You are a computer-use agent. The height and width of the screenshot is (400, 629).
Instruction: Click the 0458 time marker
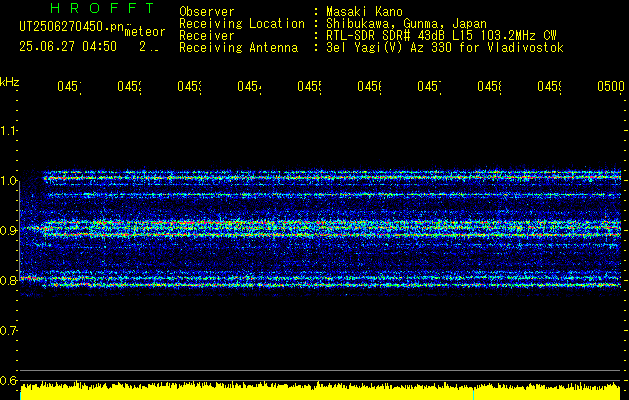pyautogui.click(x=489, y=86)
